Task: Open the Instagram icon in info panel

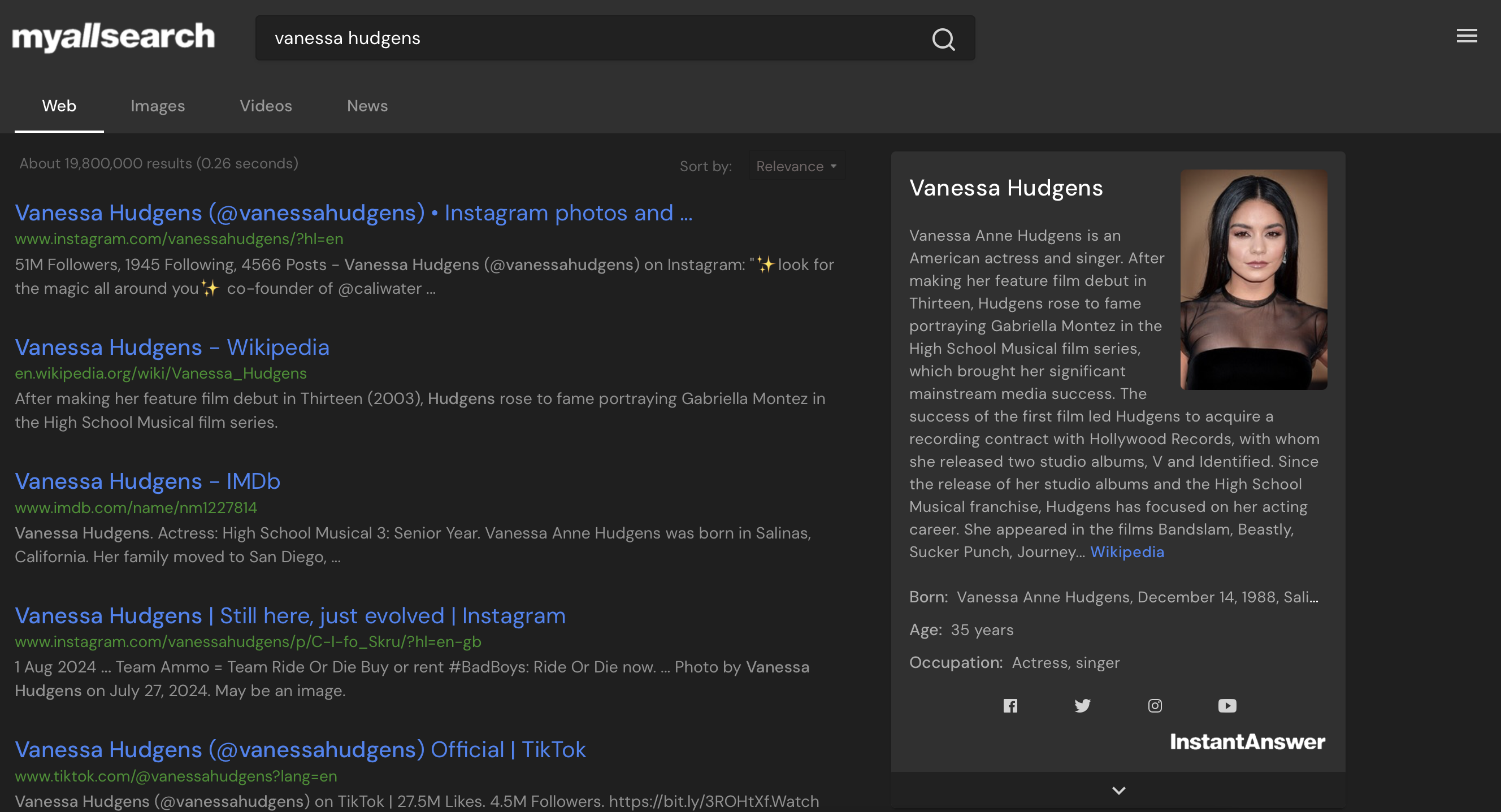Action: point(1155,705)
